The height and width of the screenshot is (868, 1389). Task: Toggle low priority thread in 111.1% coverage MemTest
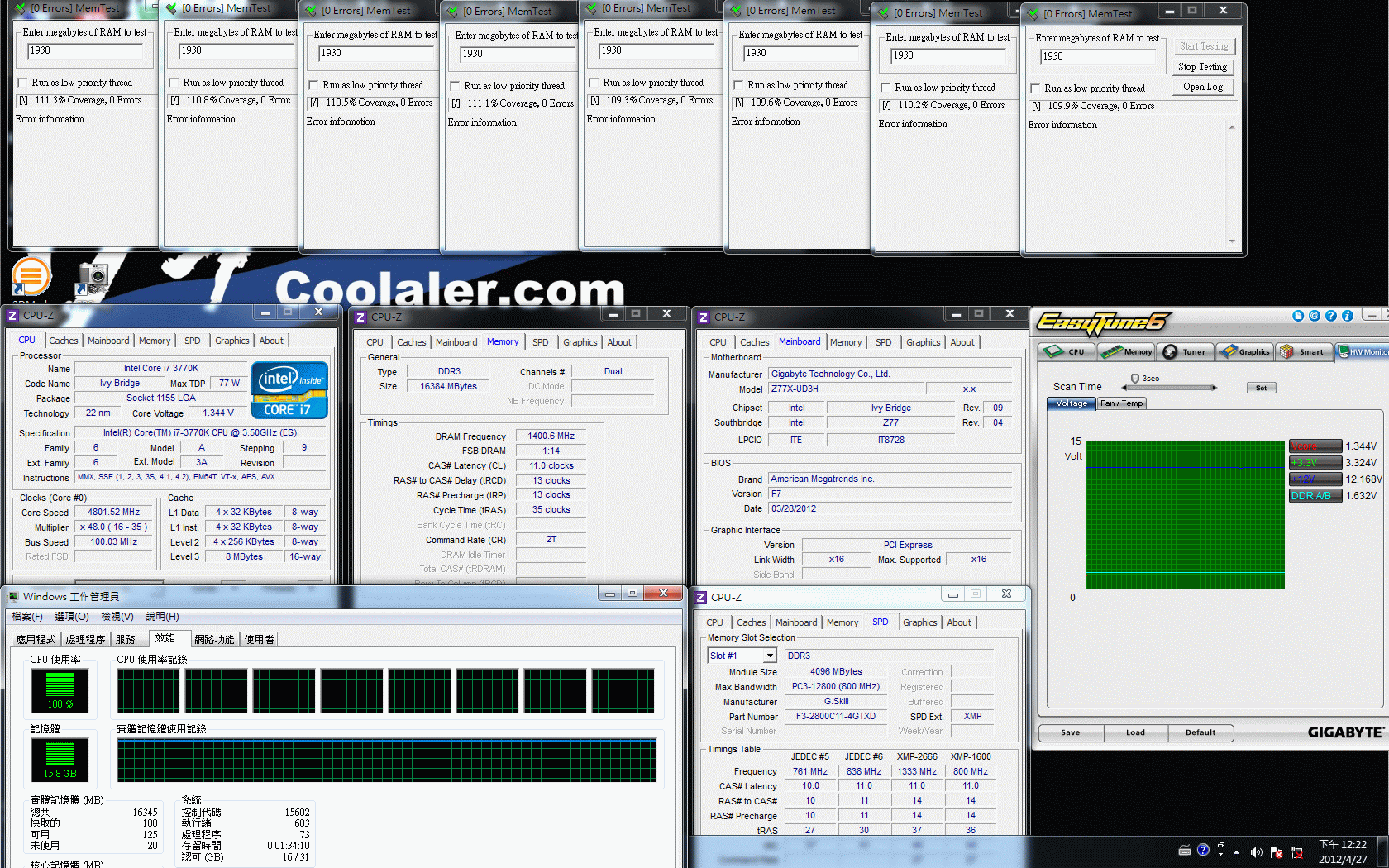tap(455, 86)
